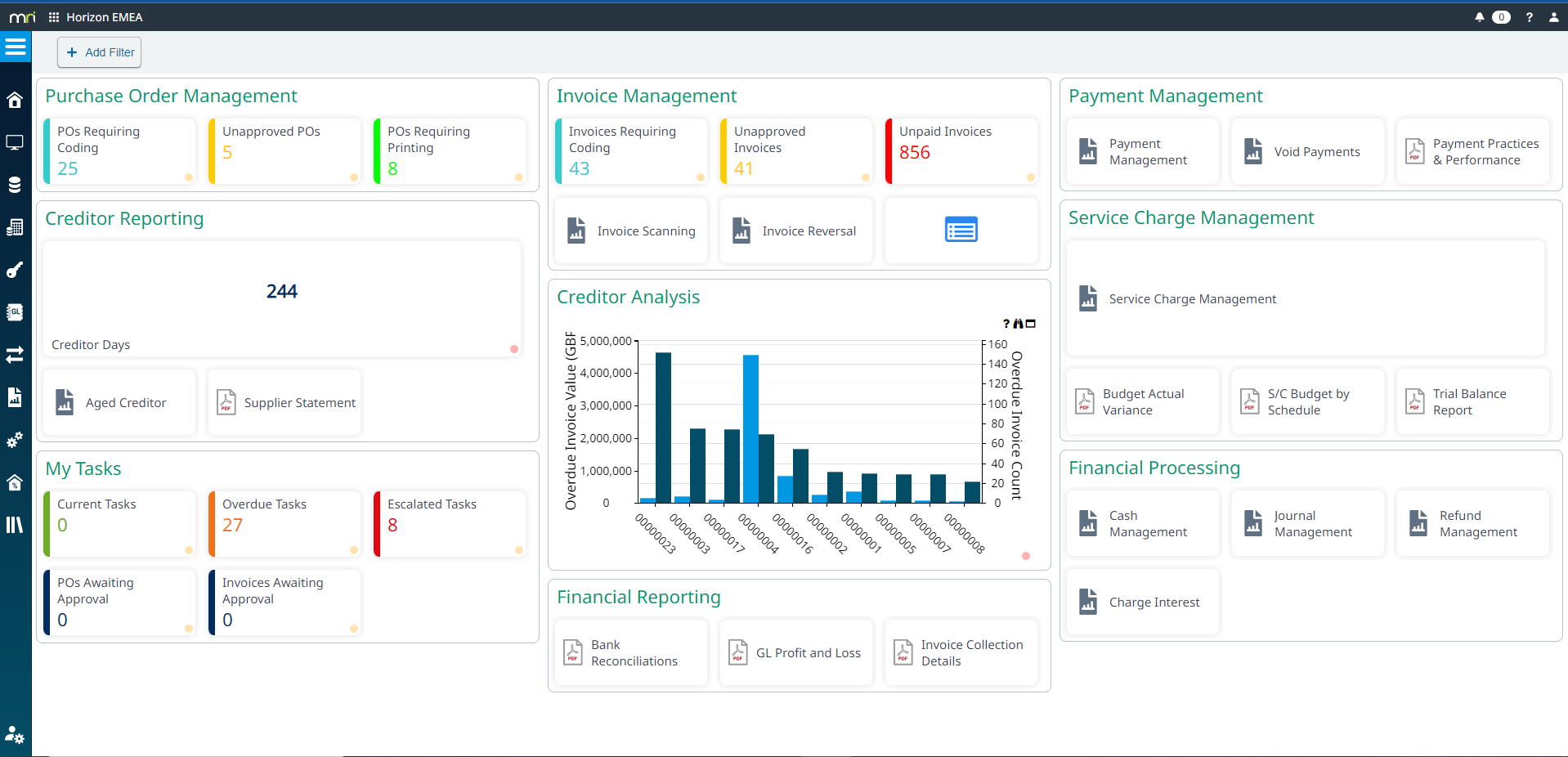Select the GL General Ledger sidebar icon
The width and height of the screenshot is (1568, 757).
click(15, 312)
